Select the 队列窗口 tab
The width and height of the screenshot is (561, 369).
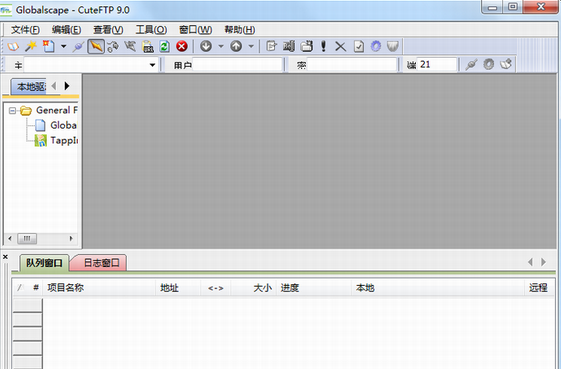coord(44,263)
